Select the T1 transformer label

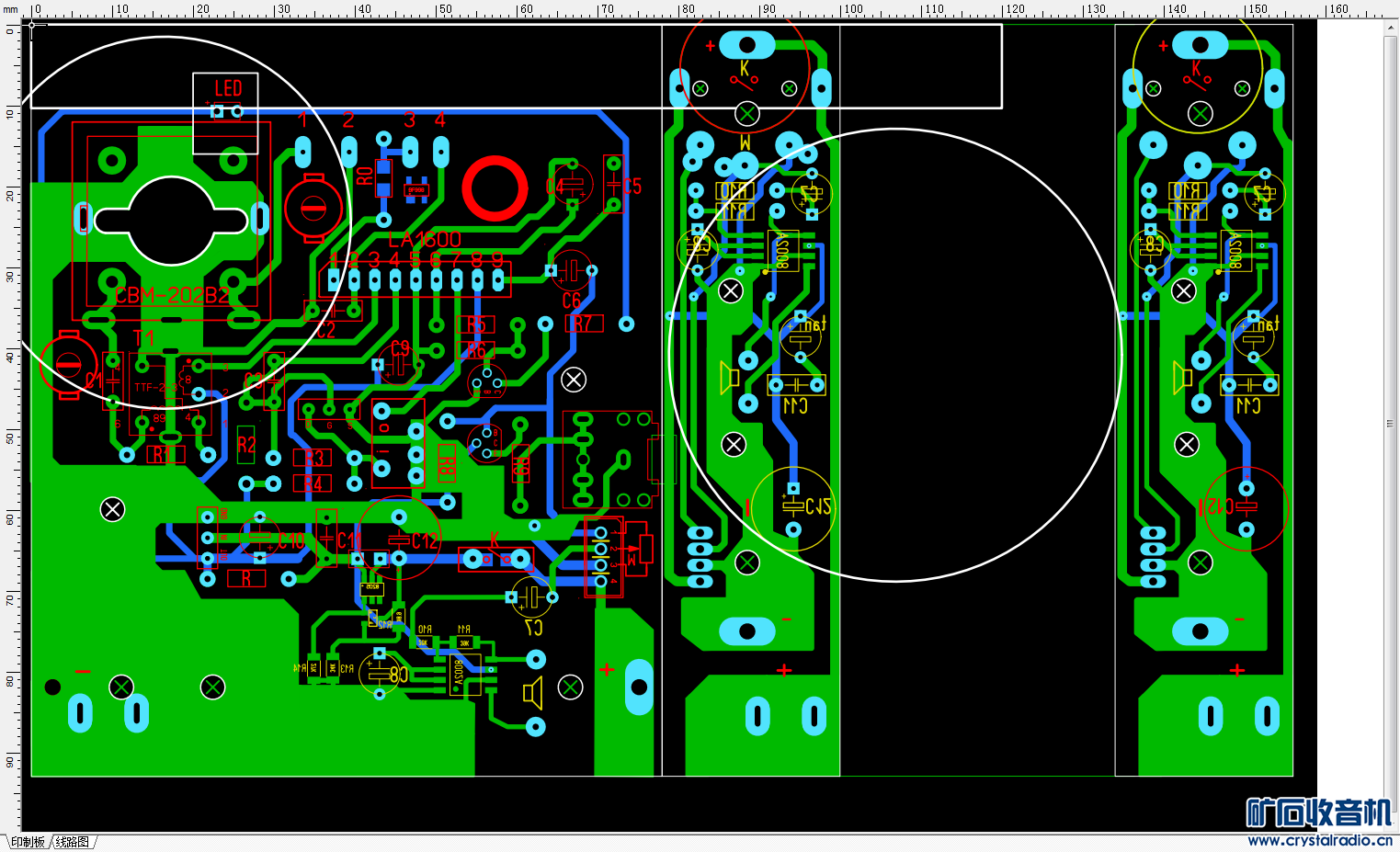(x=143, y=337)
